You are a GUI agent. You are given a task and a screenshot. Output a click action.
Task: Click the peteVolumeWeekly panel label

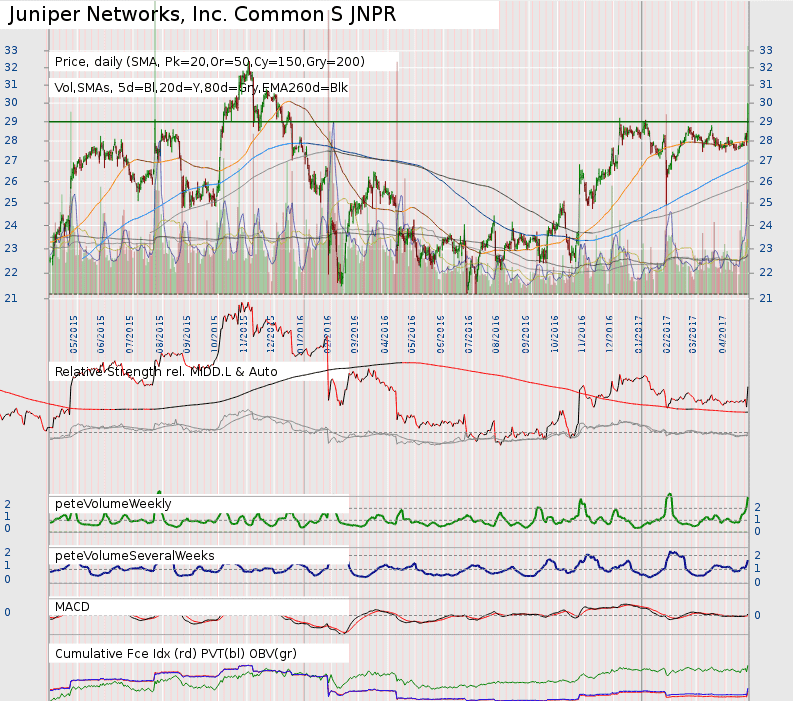(x=113, y=504)
